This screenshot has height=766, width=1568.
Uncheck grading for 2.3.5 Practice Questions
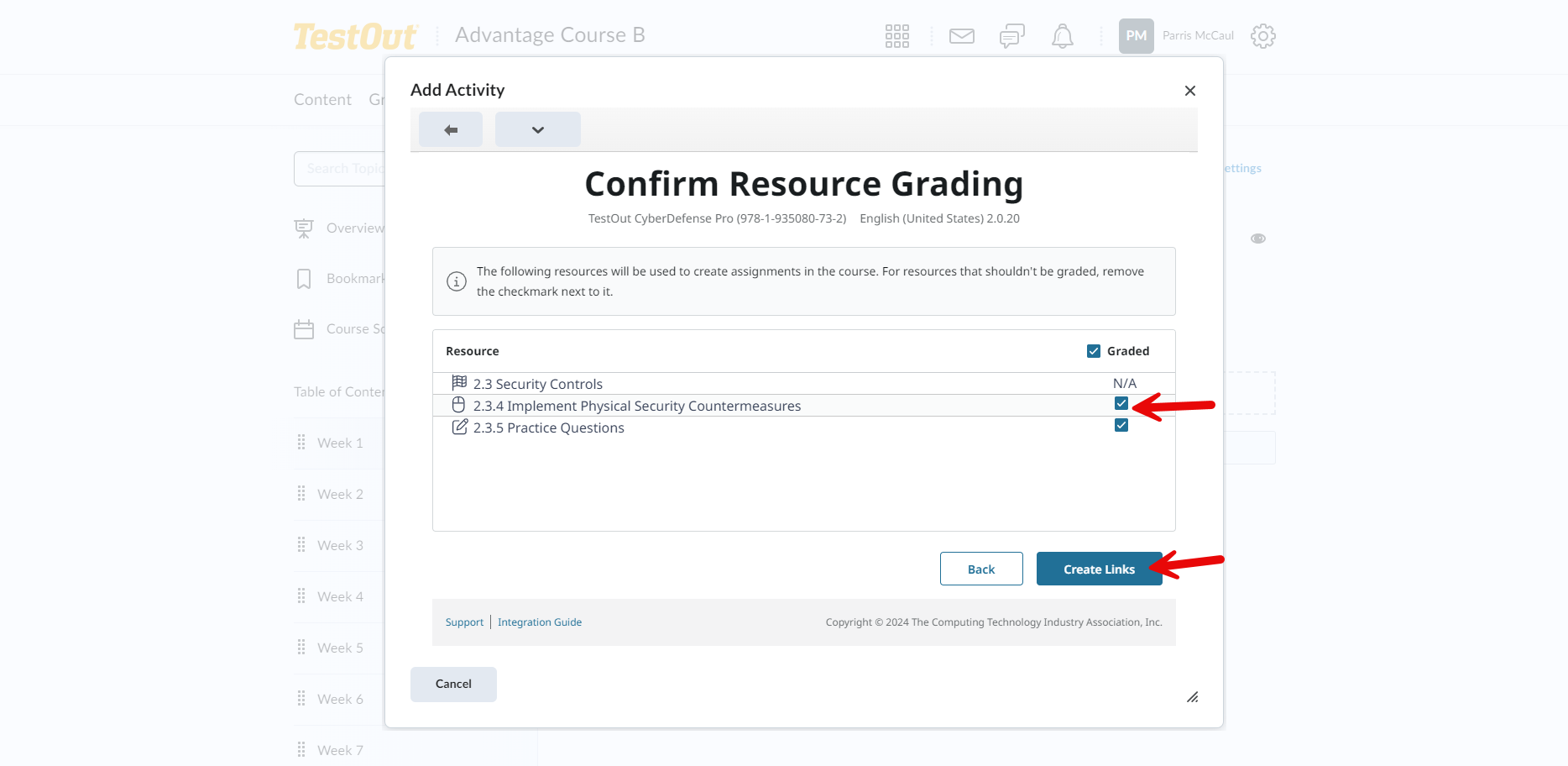[1121, 425]
